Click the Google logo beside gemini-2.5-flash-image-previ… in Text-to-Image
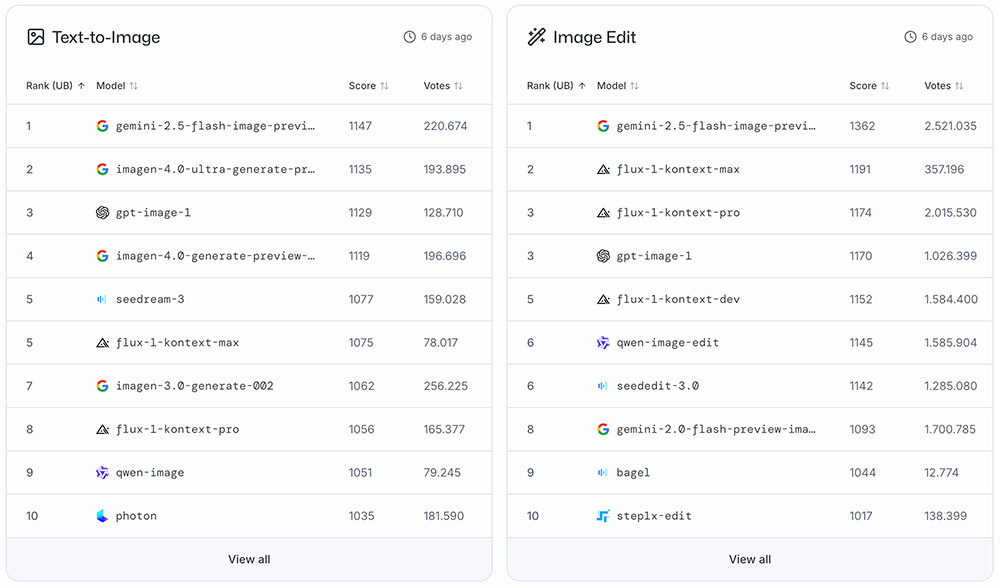Viewport: 1000px width, 587px height. coord(102,126)
